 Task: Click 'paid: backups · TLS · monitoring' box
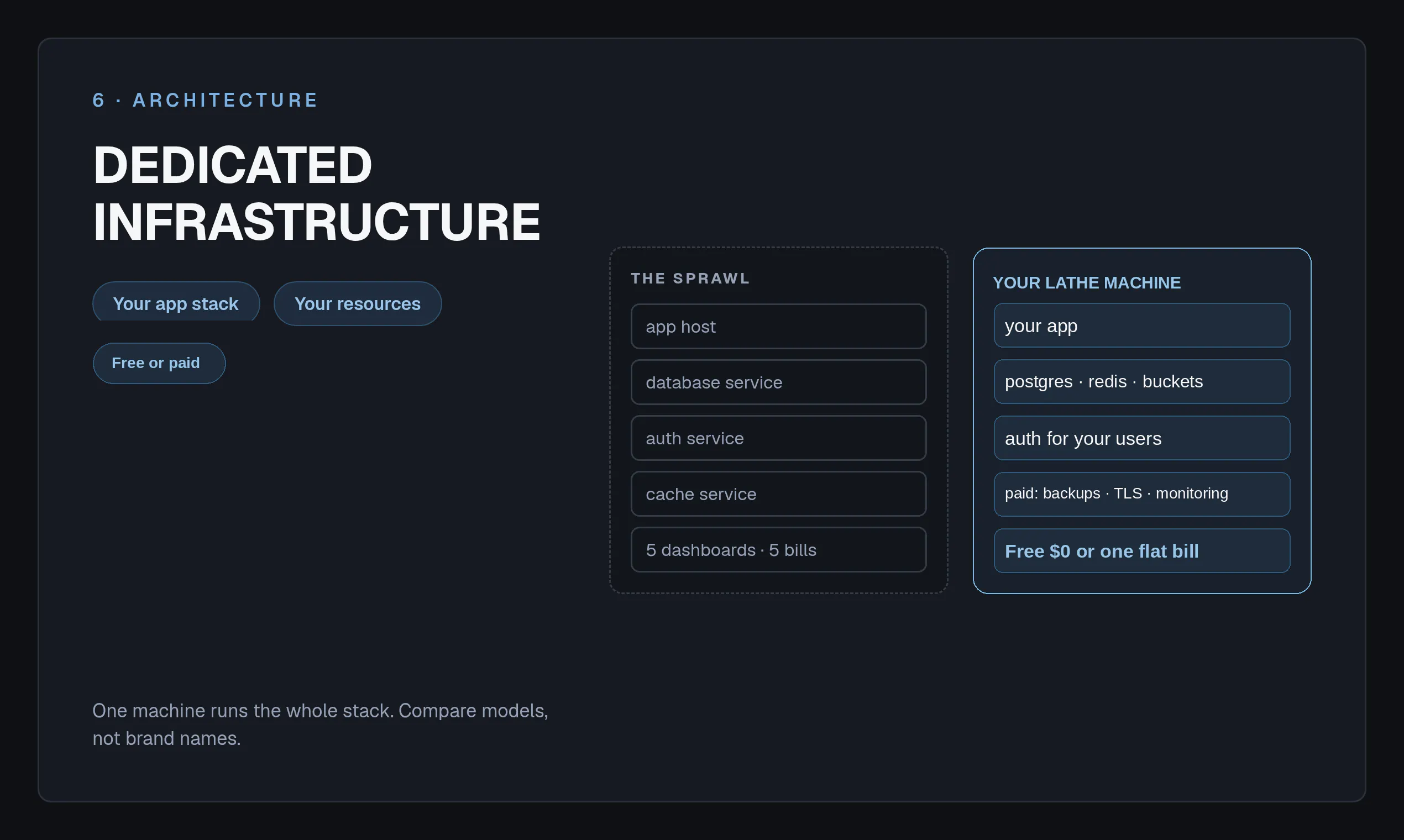pos(1142,494)
